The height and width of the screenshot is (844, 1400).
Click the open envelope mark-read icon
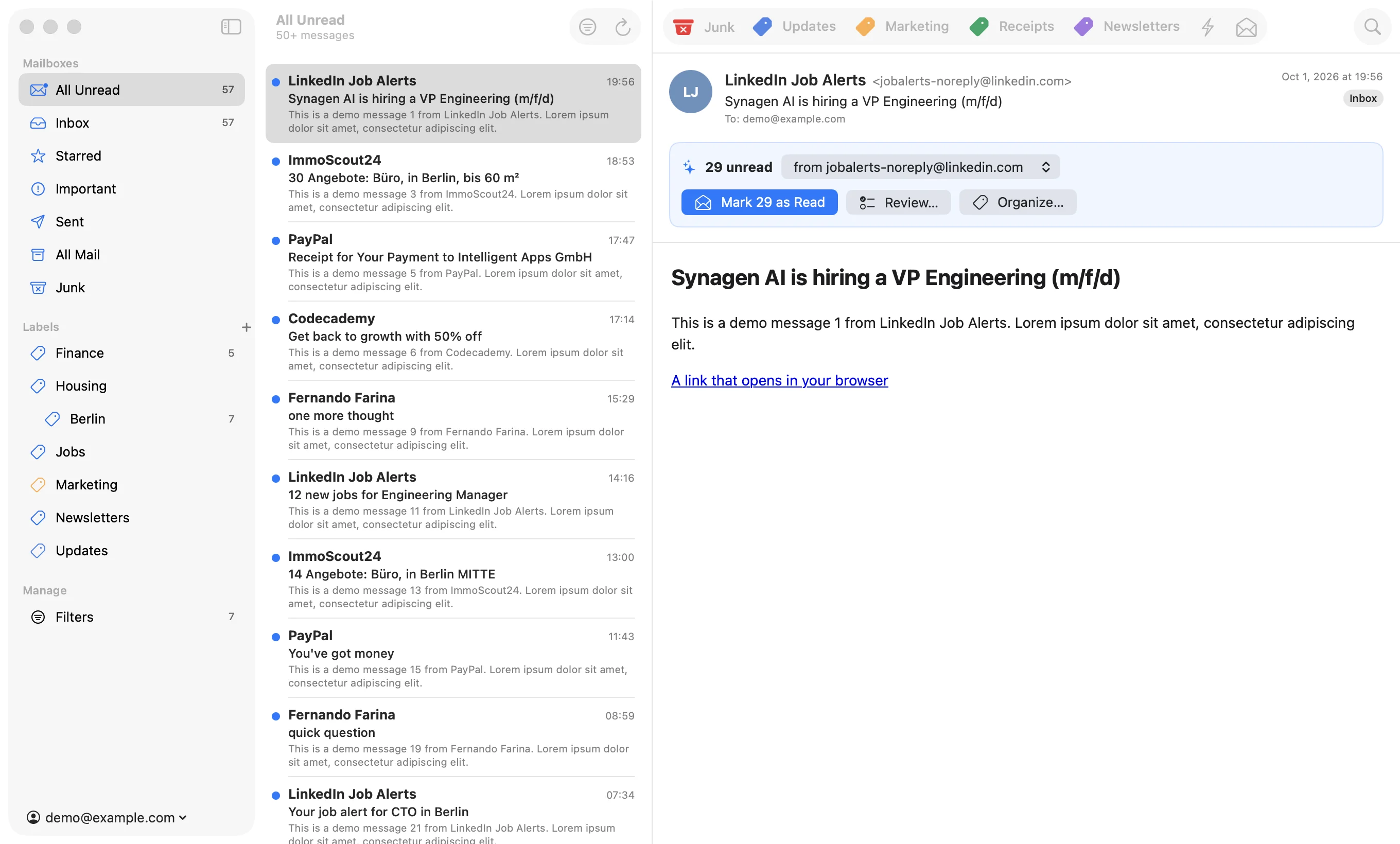(1246, 27)
